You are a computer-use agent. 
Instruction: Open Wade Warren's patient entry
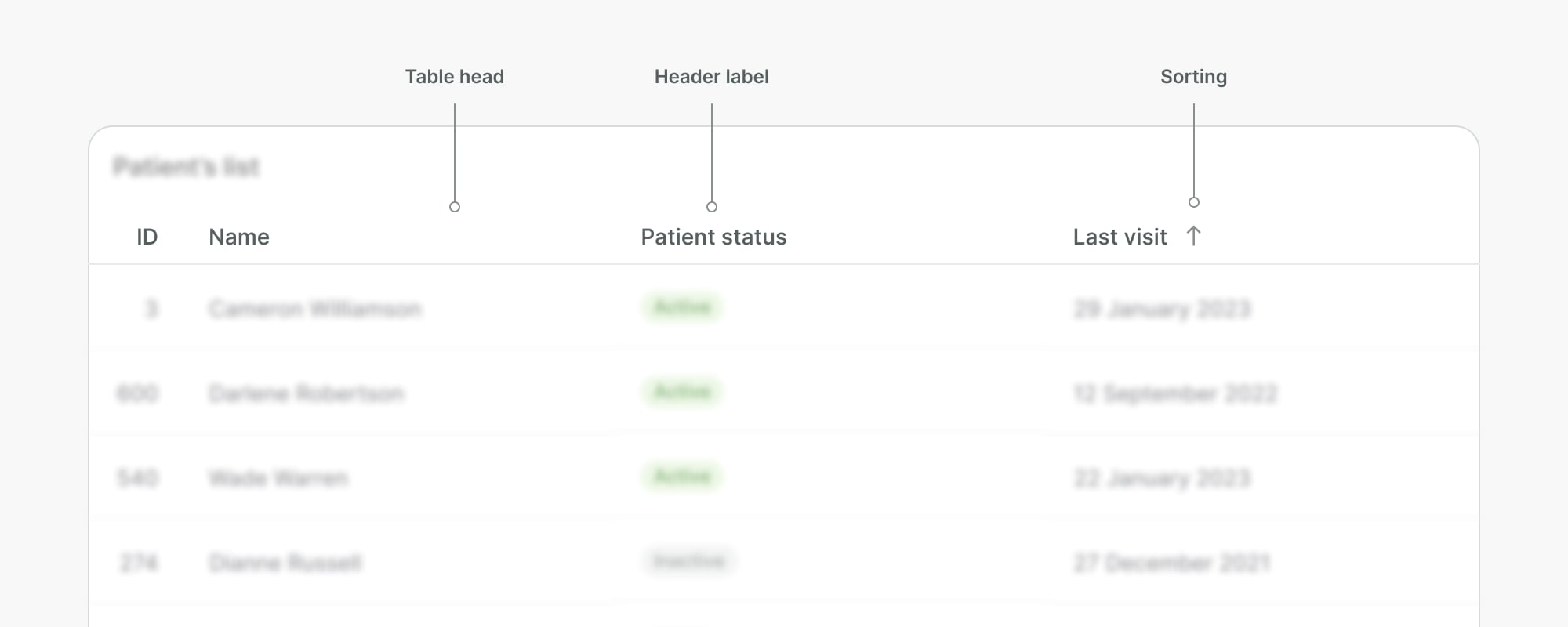278,478
